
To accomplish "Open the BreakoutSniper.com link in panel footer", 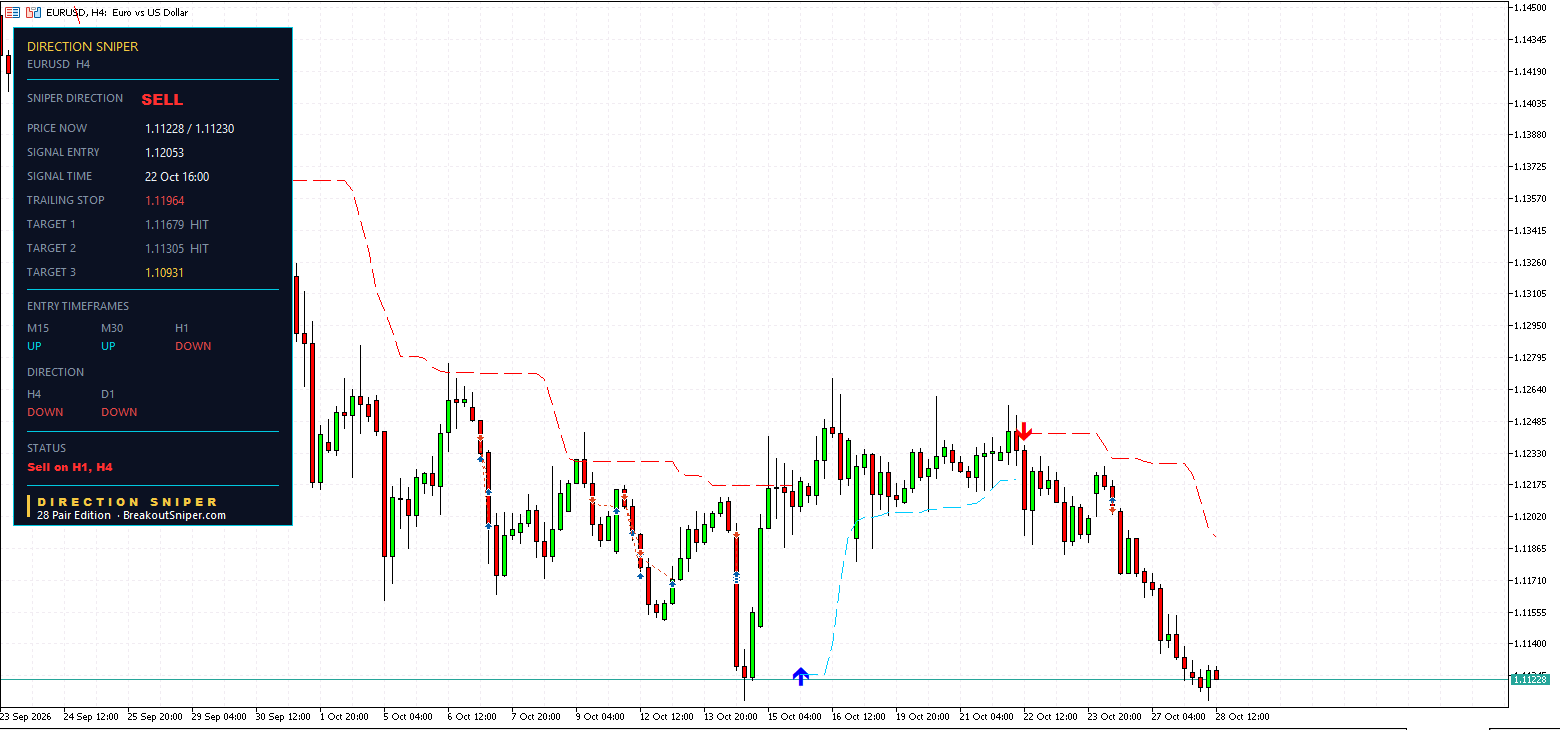I will pyautogui.click(x=174, y=515).
